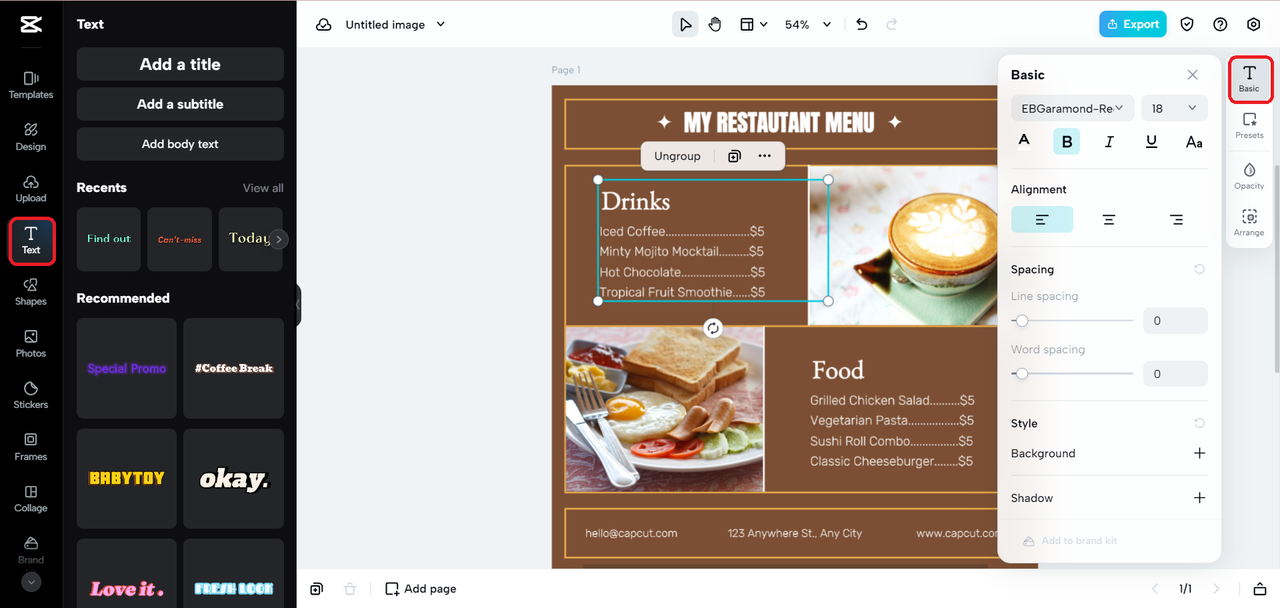Click Add a title button
This screenshot has height=608, width=1280.
[180, 64]
